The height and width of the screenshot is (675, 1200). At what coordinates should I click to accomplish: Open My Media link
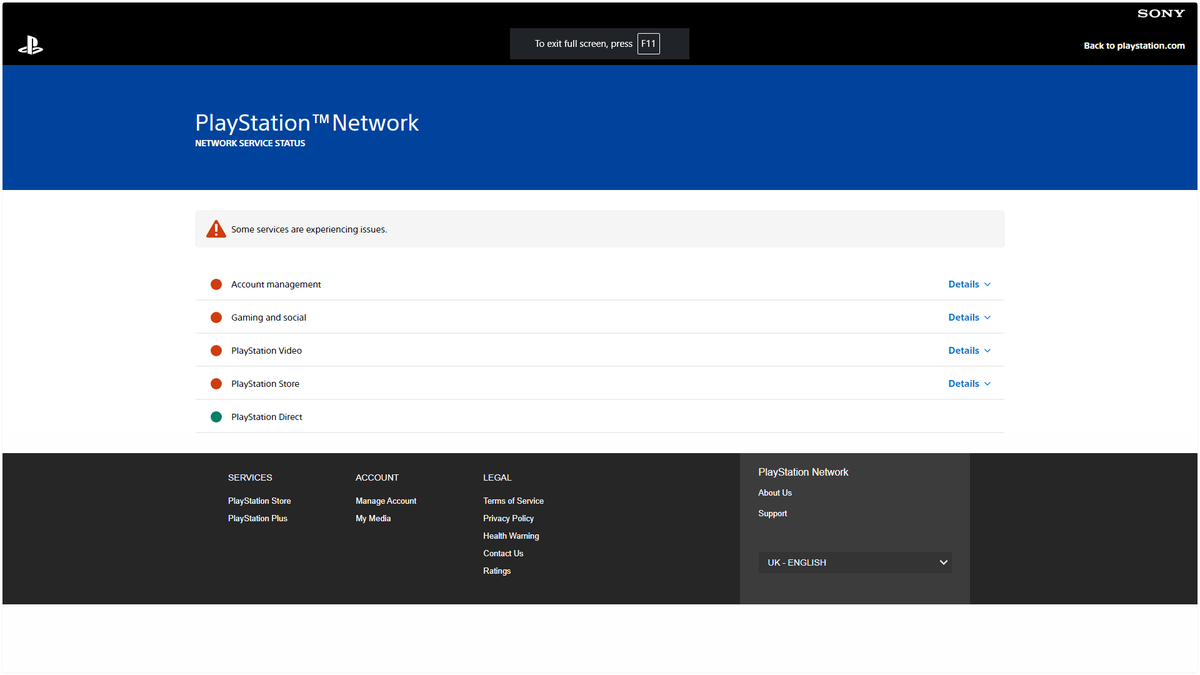pyautogui.click(x=373, y=518)
